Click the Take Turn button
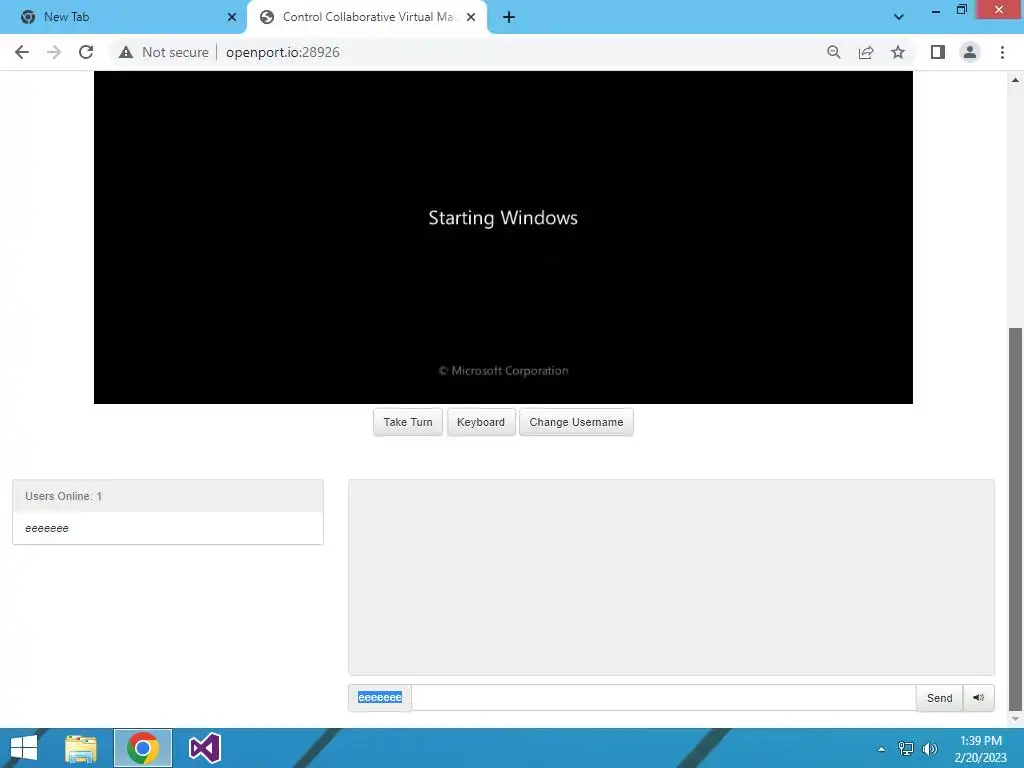The width and height of the screenshot is (1024, 768). [x=408, y=422]
